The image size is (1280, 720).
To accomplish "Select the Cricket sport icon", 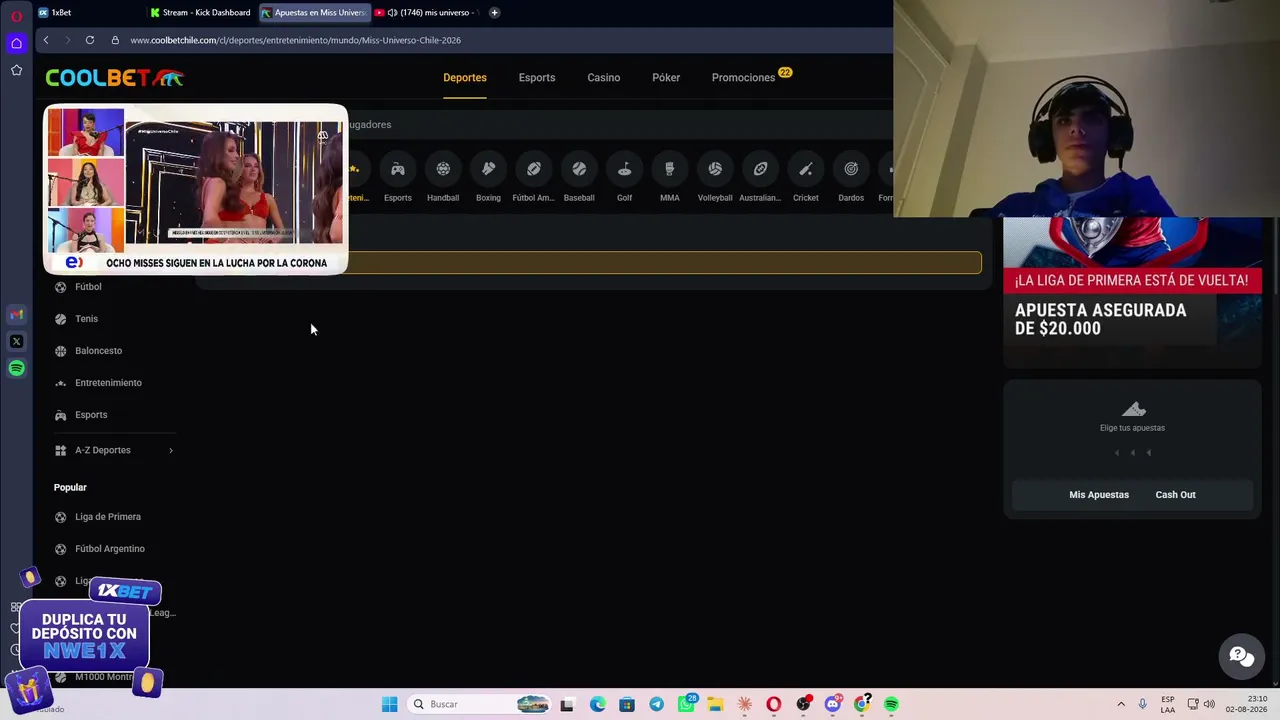I will coord(805,178).
